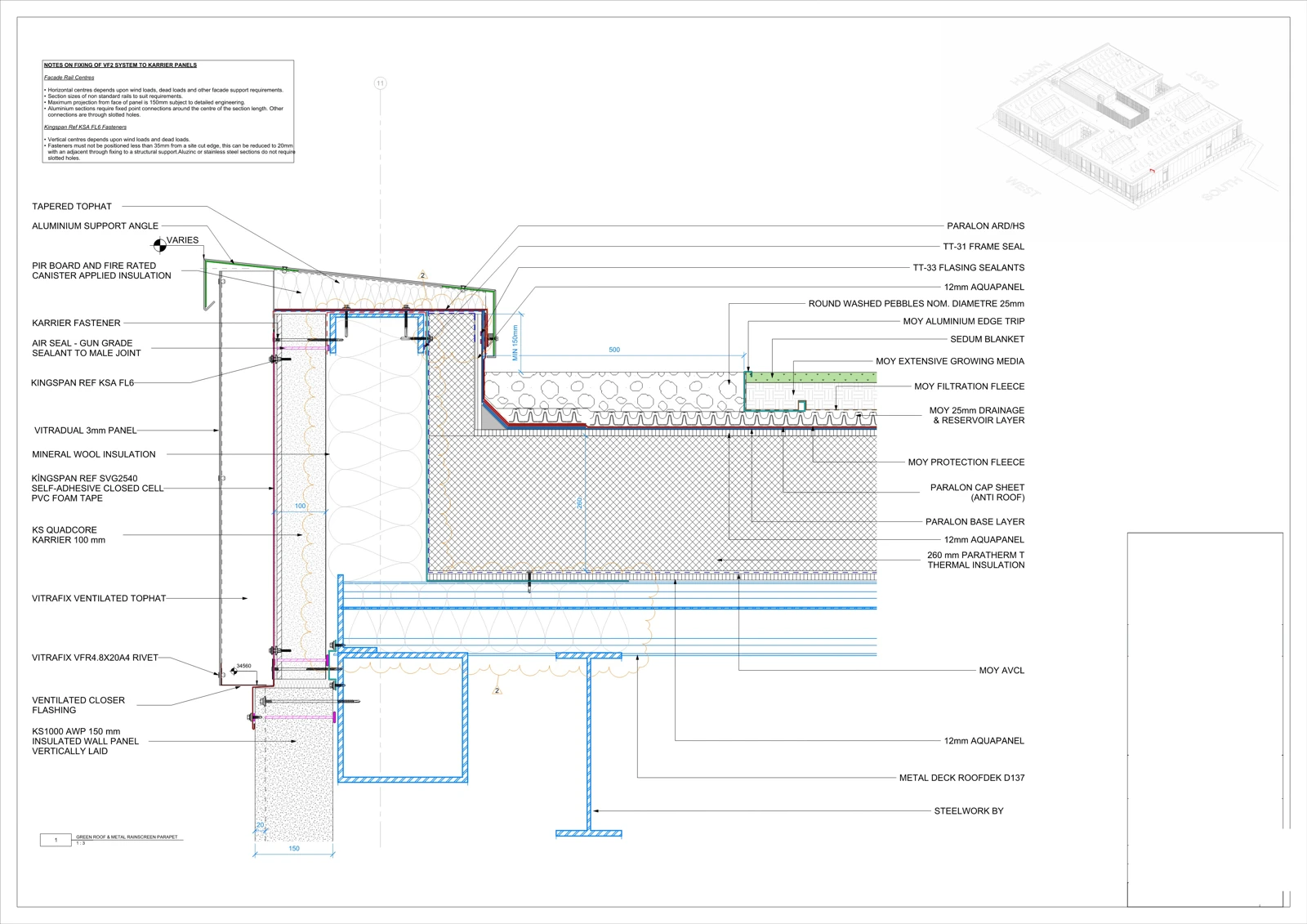
Task: Click the METAL DECK ROOFDEK D137 label
Action: [x=961, y=779]
